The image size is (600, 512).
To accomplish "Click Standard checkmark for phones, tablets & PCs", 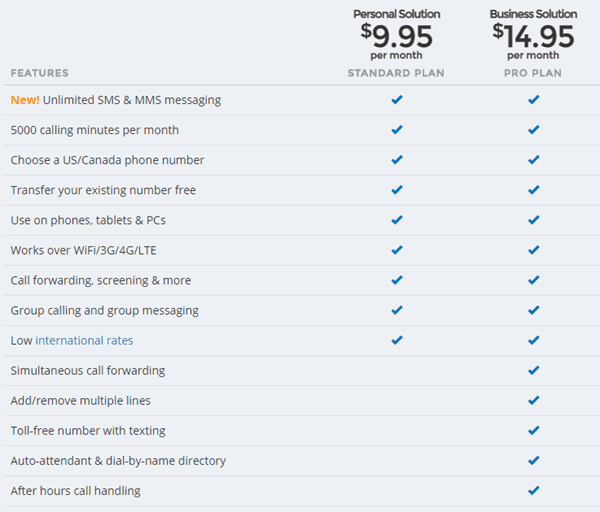I will point(397,220).
